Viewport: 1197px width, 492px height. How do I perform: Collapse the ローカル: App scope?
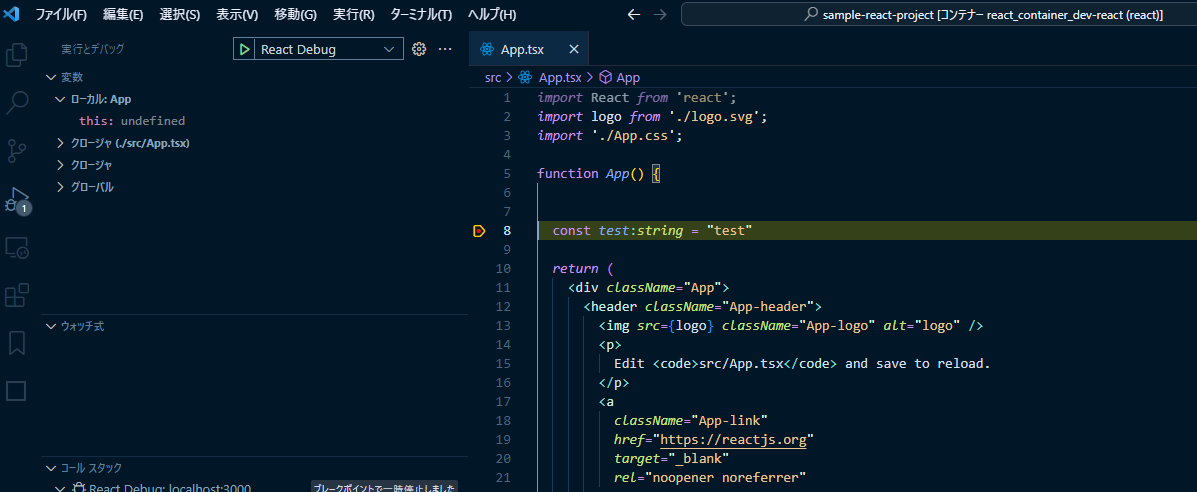point(60,99)
